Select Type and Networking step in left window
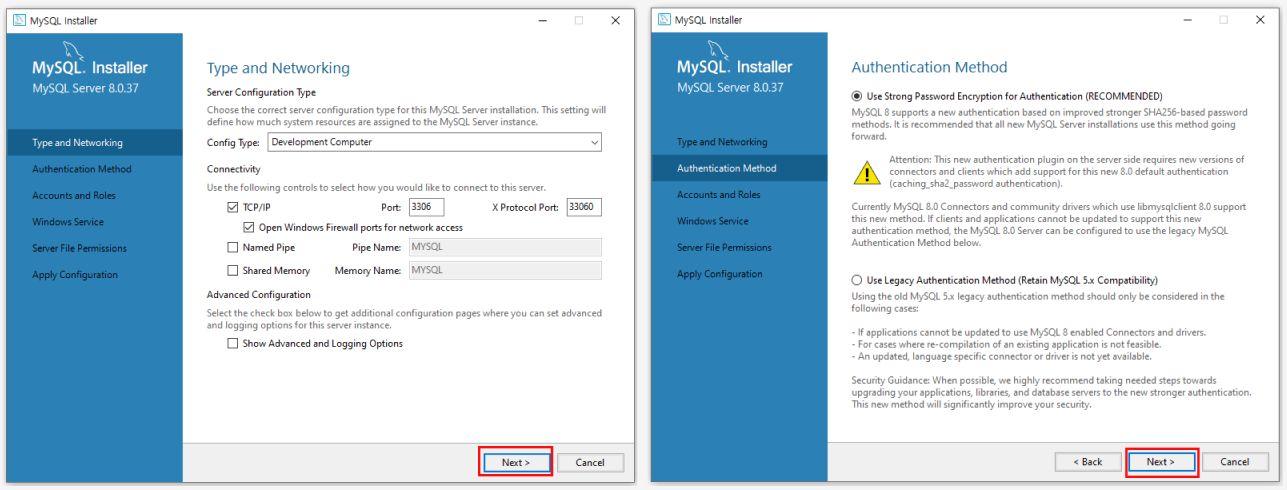This screenshot has width=1287, height=490. coord(95,143)
